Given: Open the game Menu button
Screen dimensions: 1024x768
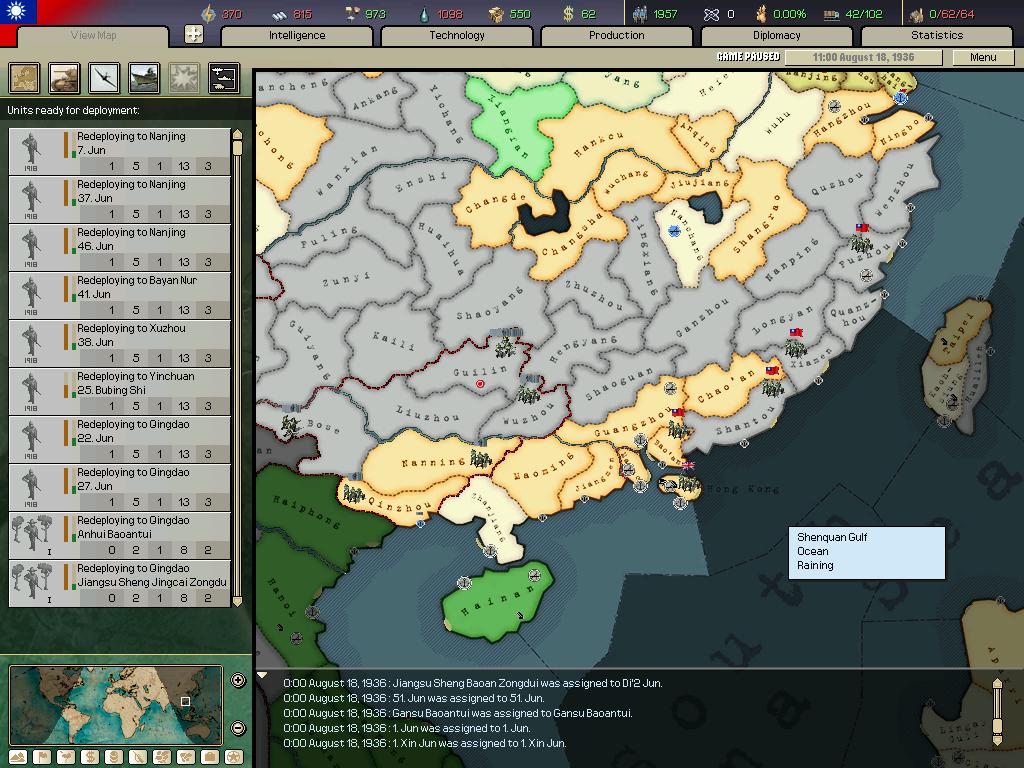Looking at the screenshot, I should [x=983, y=57].
